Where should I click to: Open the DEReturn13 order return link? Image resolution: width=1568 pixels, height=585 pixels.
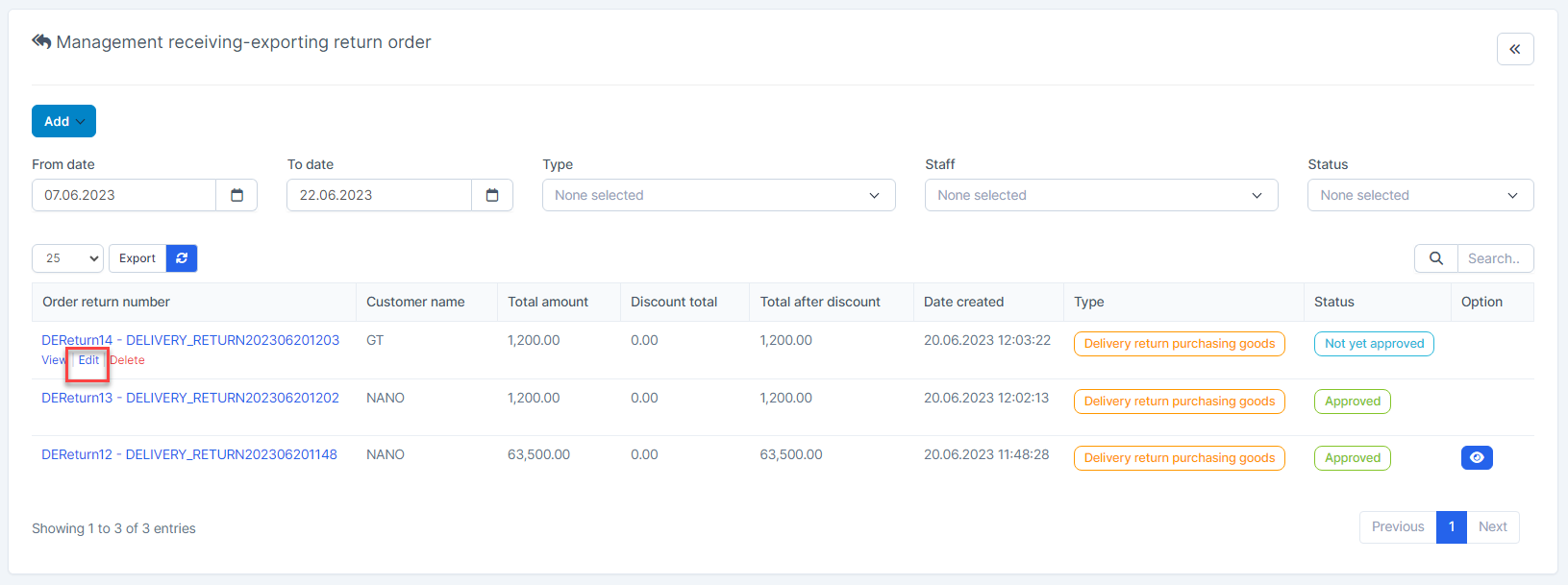(x=190, y=398)
